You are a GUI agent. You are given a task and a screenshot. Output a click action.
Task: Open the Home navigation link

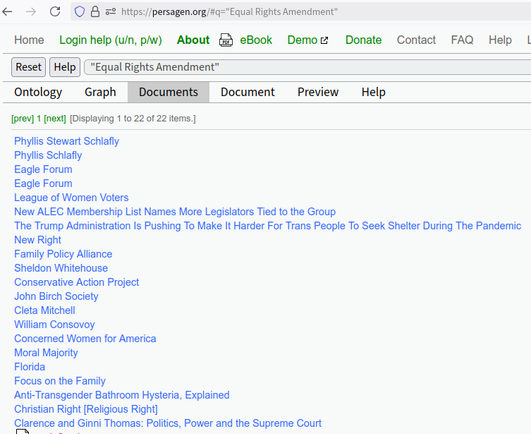tap(29, 40)
